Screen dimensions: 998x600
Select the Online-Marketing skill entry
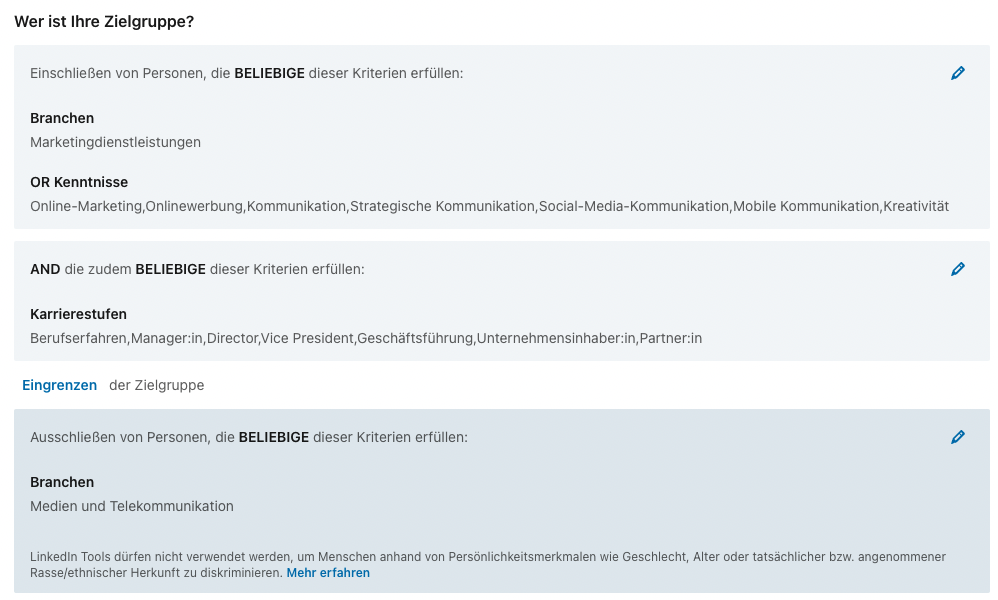[x=87, y=206]
